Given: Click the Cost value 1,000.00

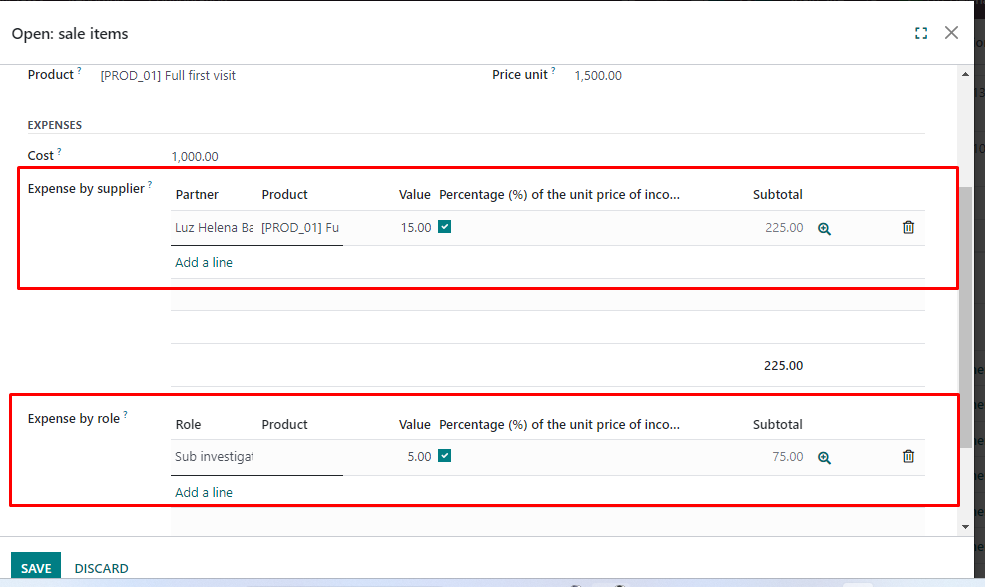Looking at the screenshot, I should pyautogui.click(x=195, y=156).
